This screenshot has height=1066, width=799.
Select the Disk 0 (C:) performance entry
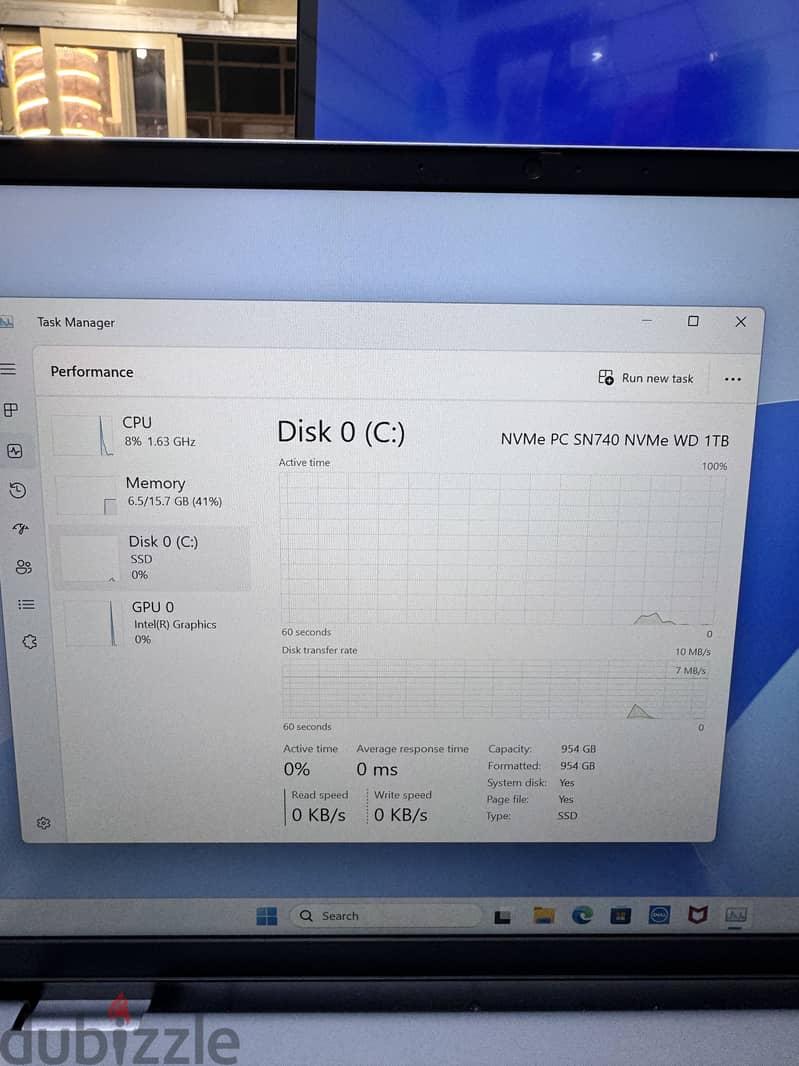coord(152,558)
